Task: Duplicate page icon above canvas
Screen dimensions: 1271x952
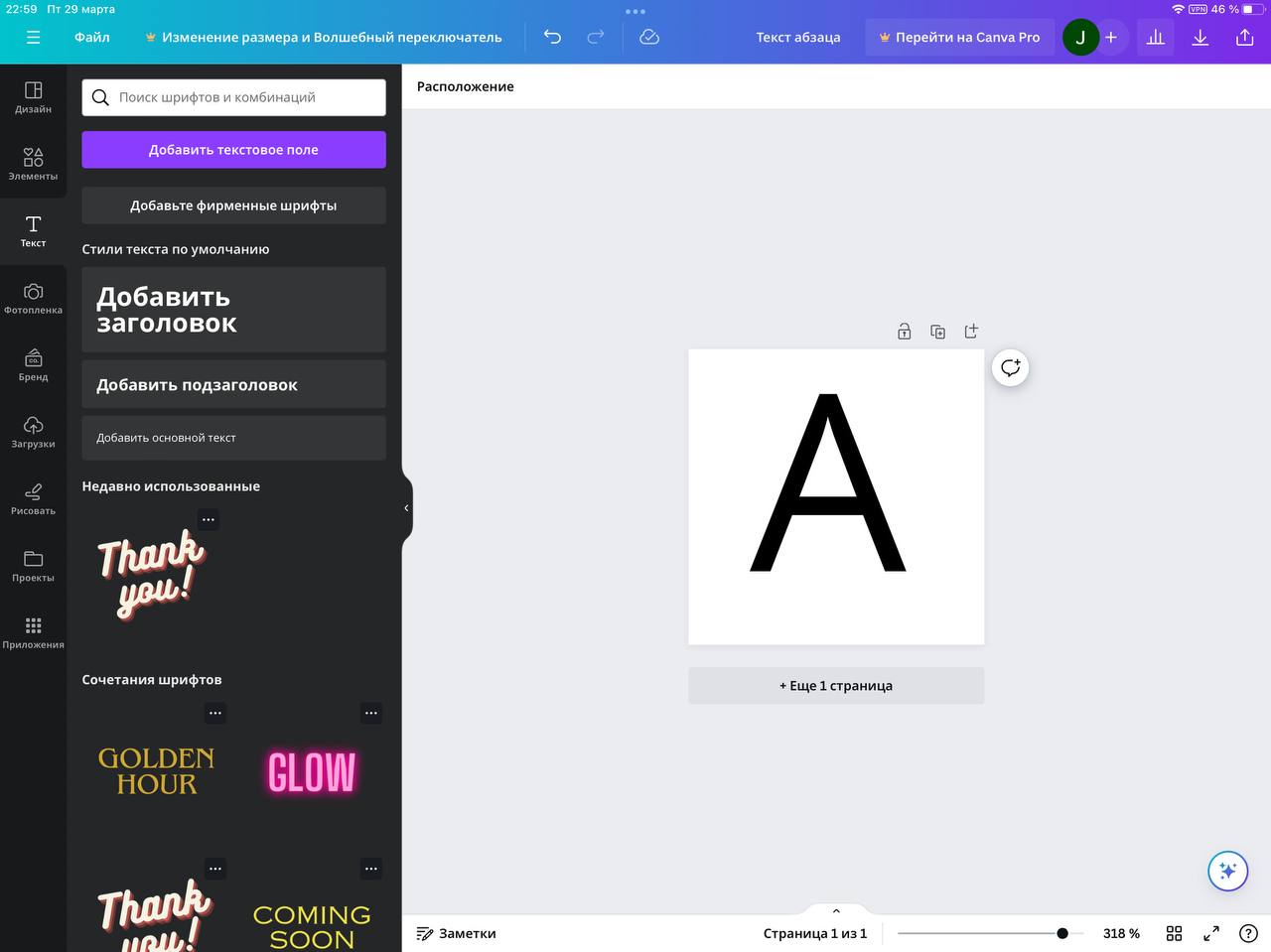Action: click(937, 332)
